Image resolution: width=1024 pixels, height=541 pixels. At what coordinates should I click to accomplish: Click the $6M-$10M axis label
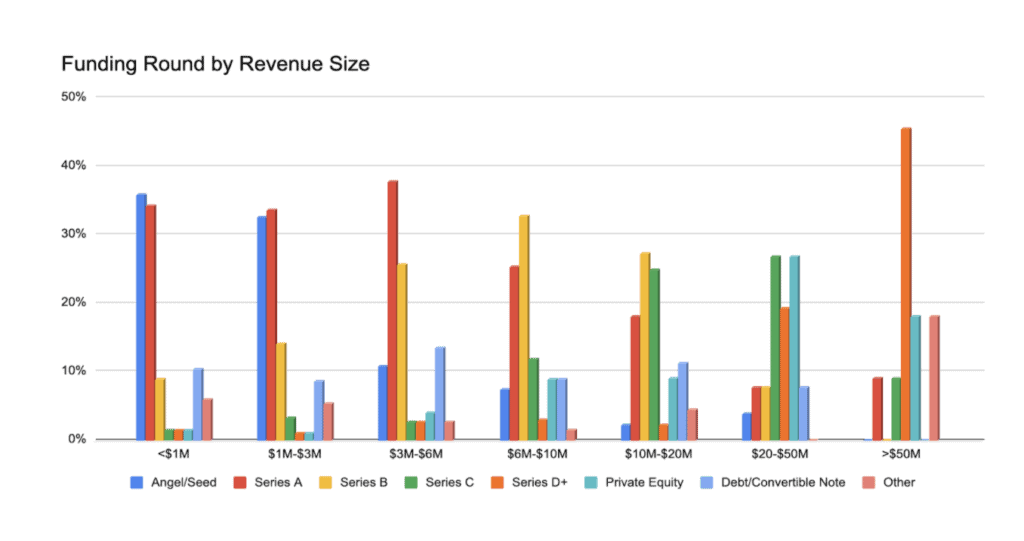(537, 453)
